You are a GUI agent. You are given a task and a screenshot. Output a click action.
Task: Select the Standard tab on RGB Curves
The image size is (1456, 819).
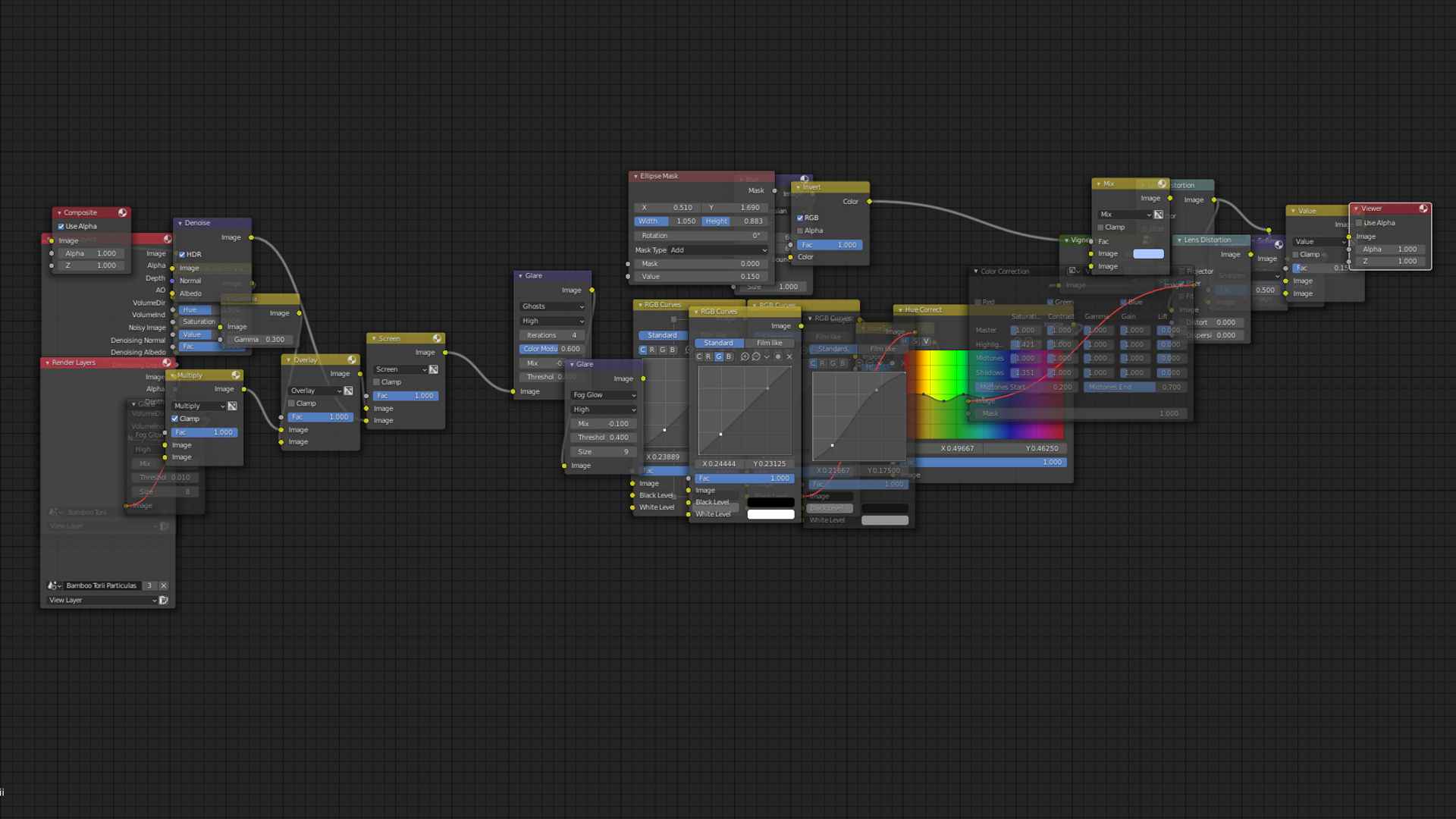pos(717,343)
